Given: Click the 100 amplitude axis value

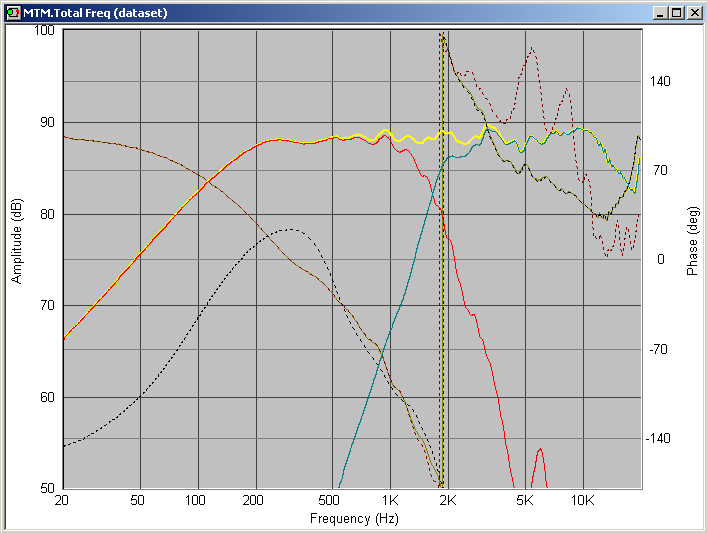Looking at the screenshot, I should click(x=44, y=30).
